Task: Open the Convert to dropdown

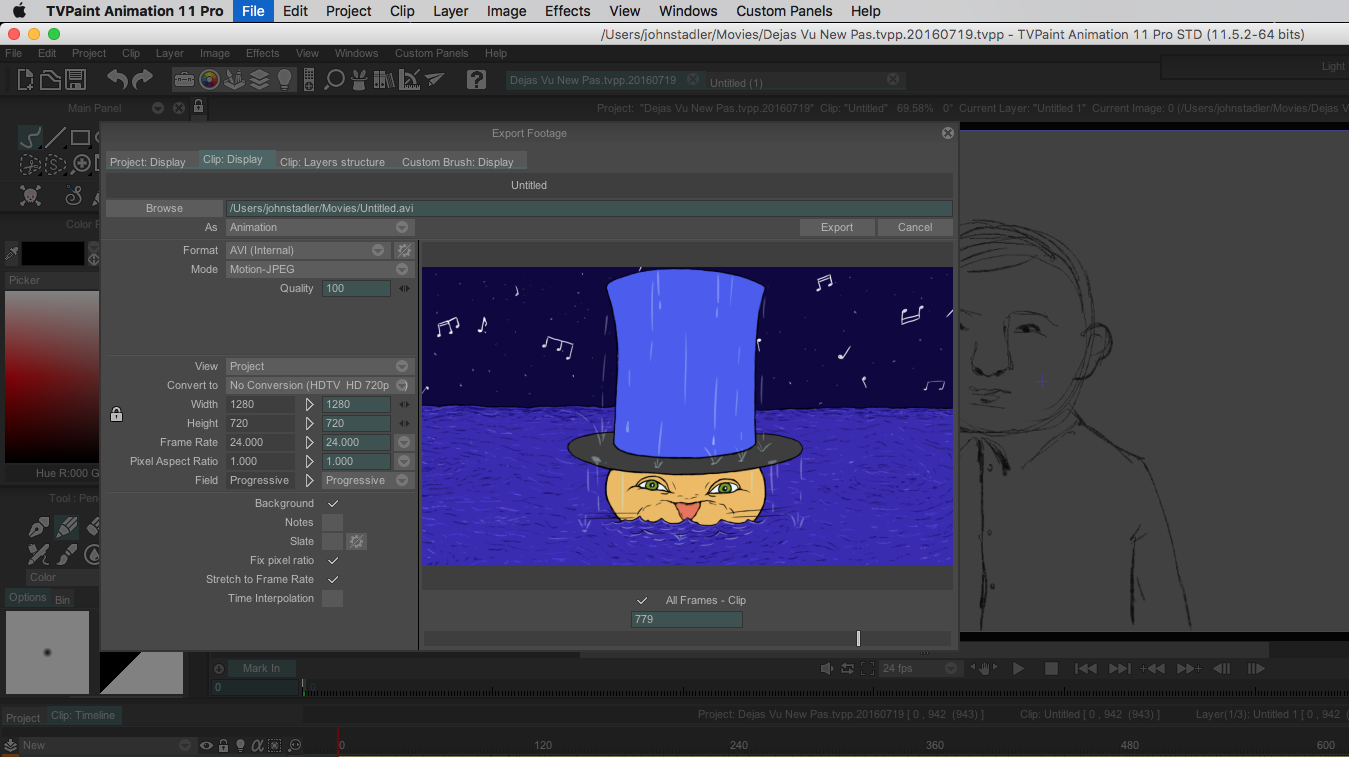Action: click(x=318, y=385)
